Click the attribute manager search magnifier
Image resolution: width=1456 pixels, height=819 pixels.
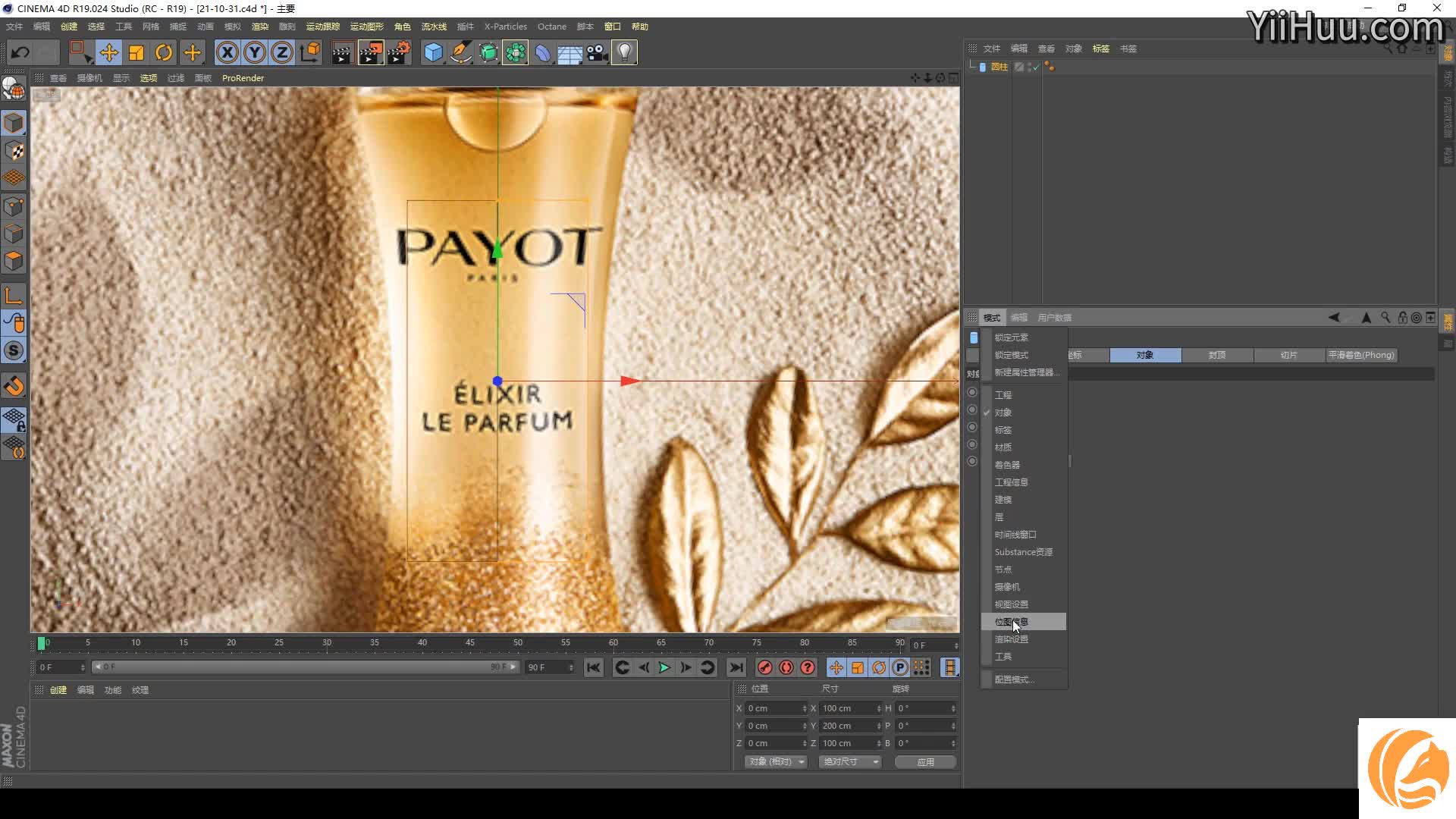tap(1385, 318)
